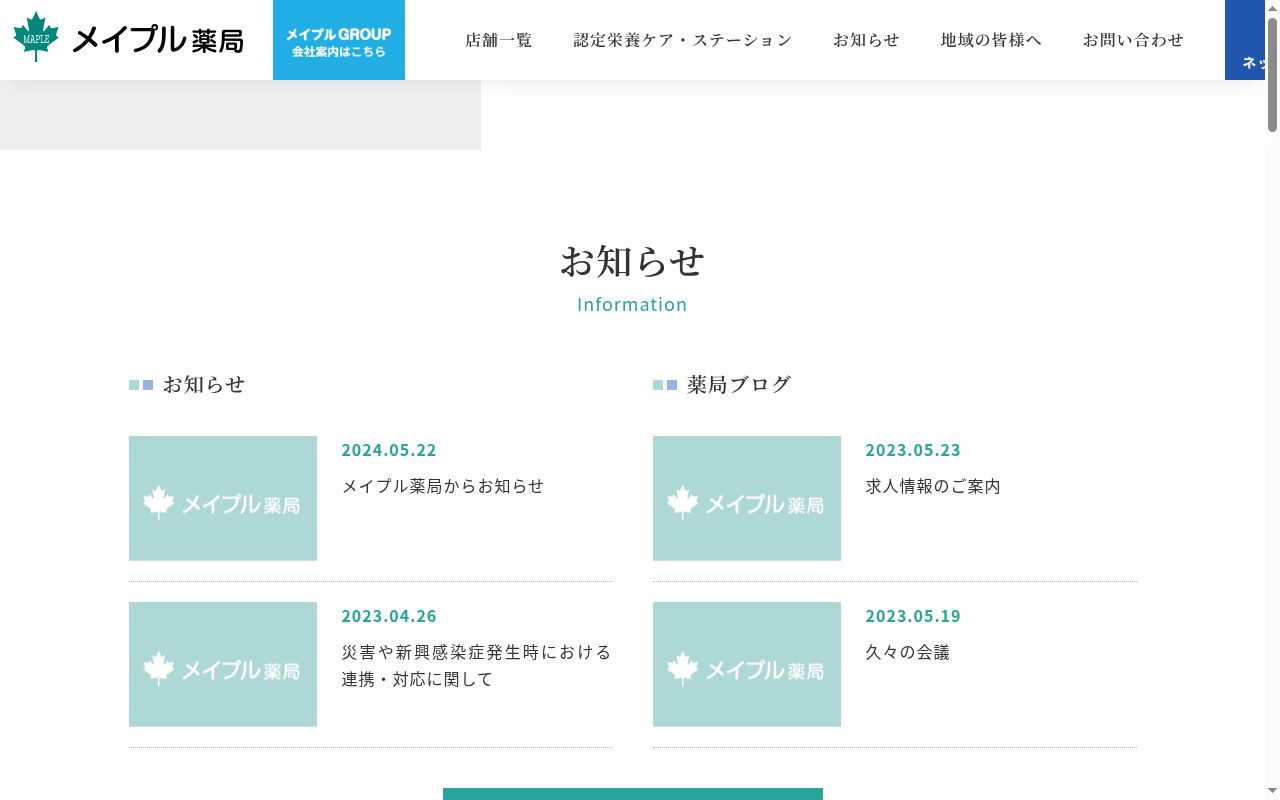Open thumbnail for メイプル薬局からお知らせ post
The image size is (1280, 800).
coord(223,498)
